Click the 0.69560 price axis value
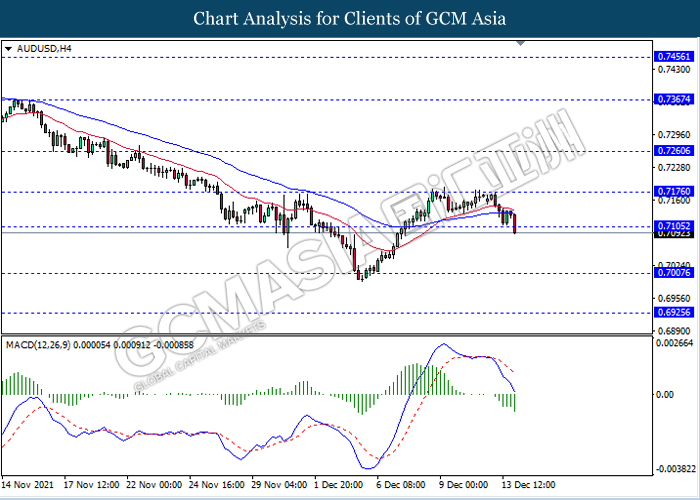Image resolution: width=700 pixels, height=500 pixels. pyautogui.click(x=675, y=298)
